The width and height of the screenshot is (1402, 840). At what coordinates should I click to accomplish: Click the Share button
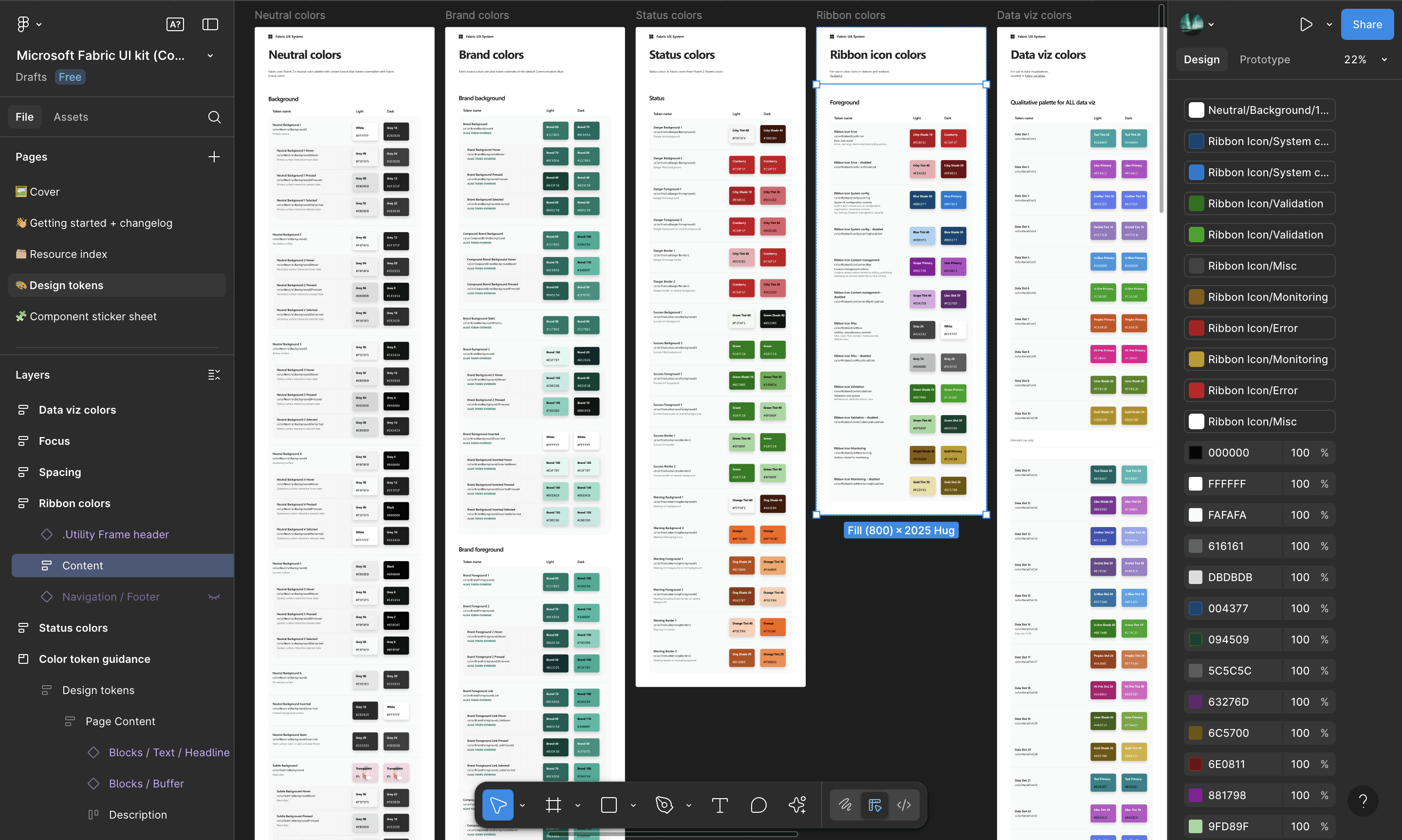[x=1367, y=24]
